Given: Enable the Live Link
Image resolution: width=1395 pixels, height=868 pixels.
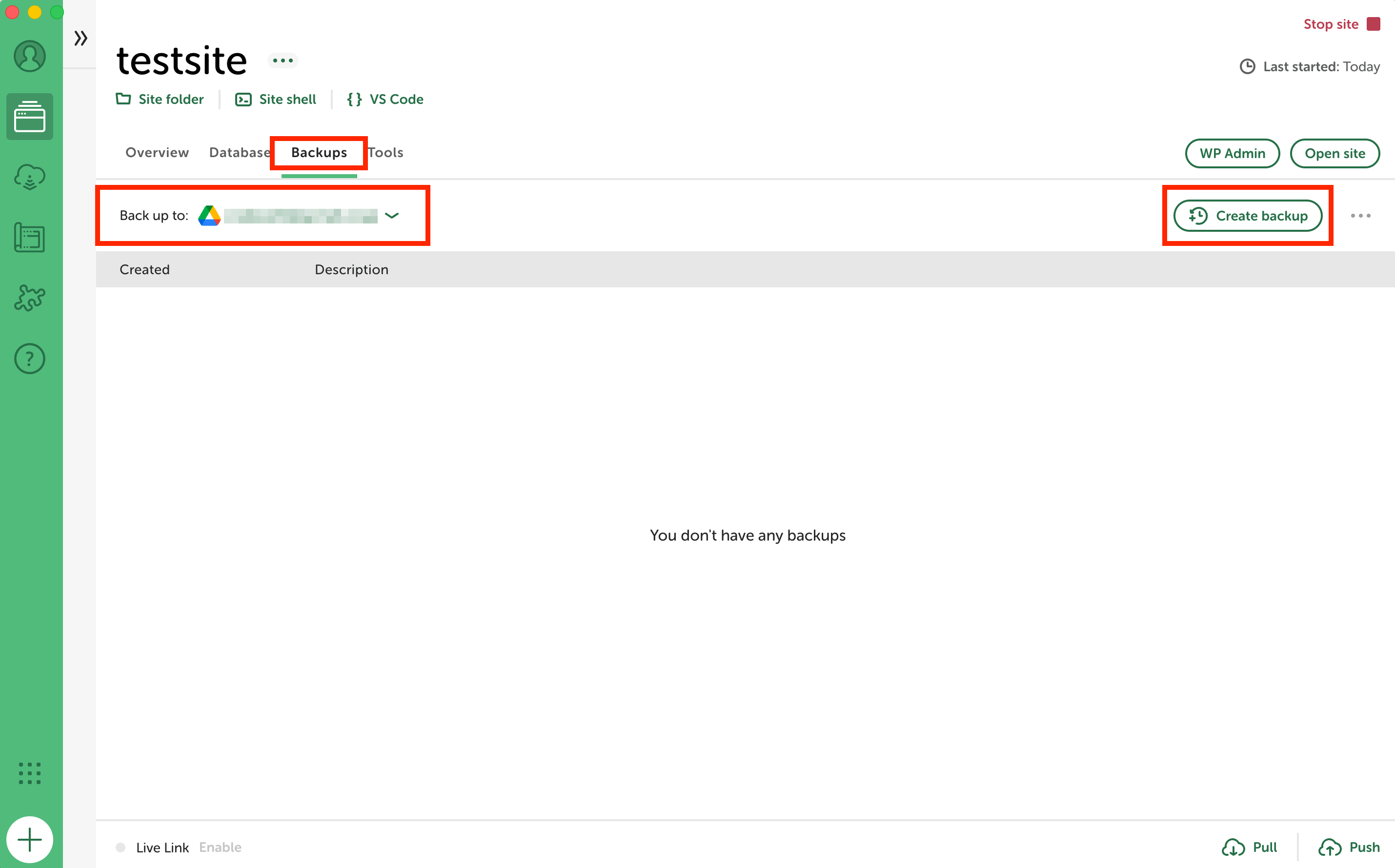Looking at the screenshot, I should [x=221, y=848].
